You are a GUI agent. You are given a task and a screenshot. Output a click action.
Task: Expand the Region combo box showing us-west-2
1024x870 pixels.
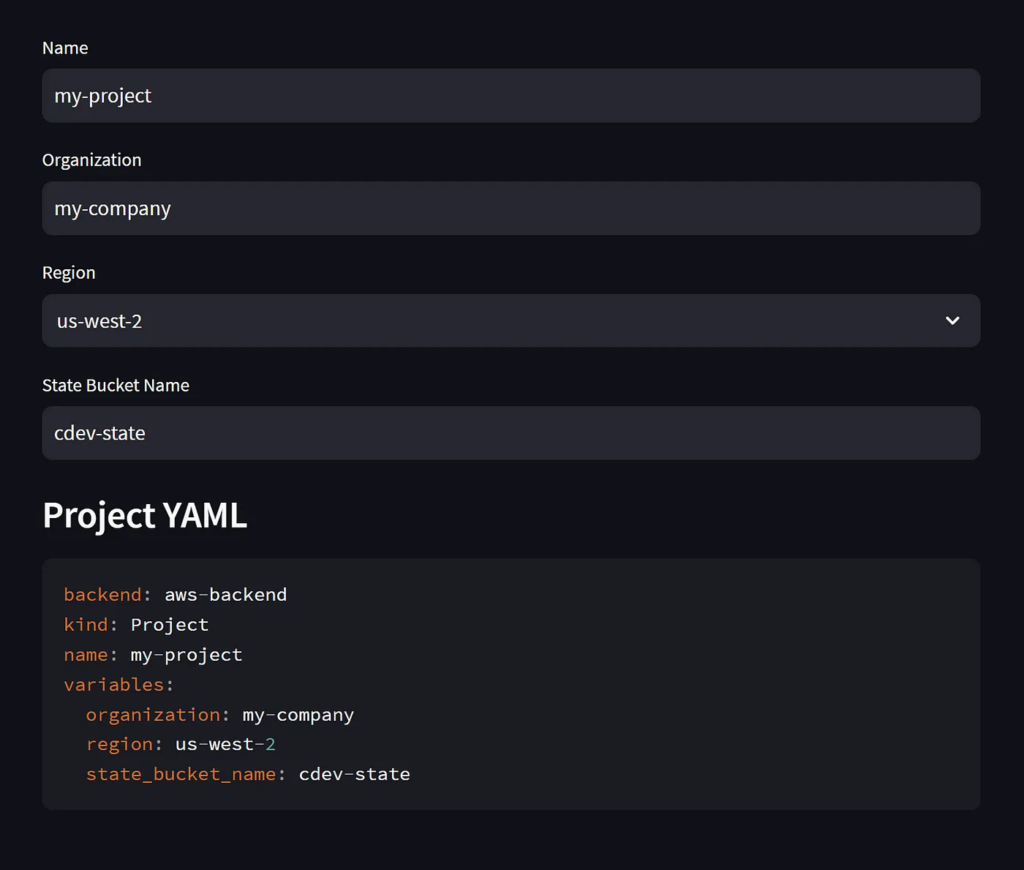coord(511,320)
